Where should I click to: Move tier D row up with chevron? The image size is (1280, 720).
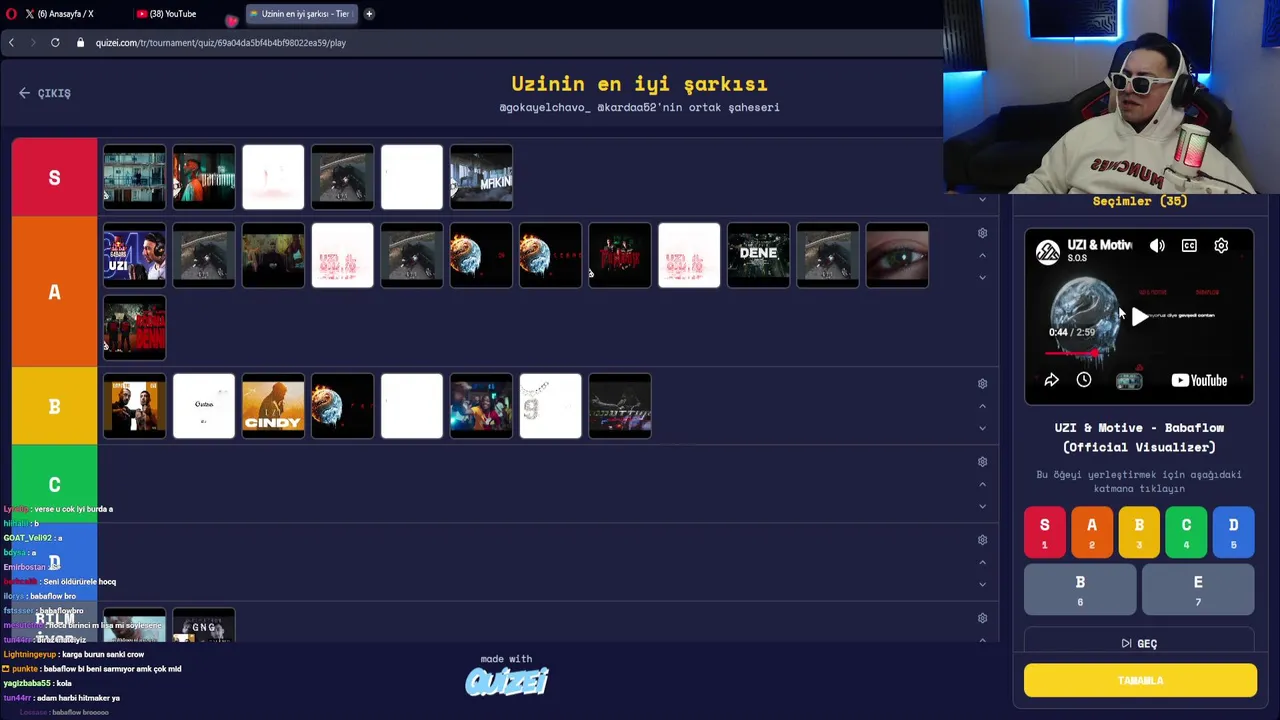(x=982, y=562)
